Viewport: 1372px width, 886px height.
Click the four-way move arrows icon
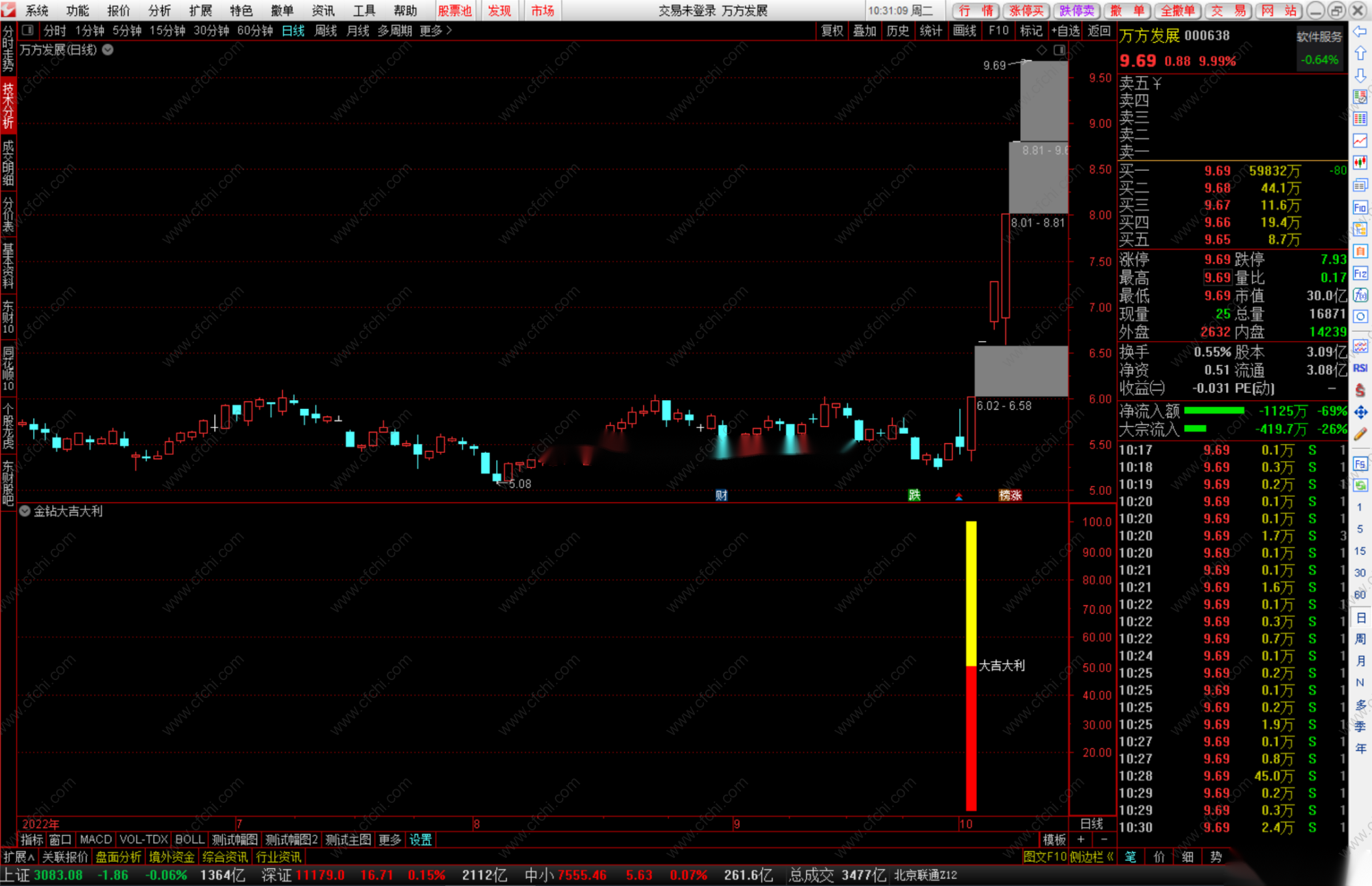[x=1360, y=412]
